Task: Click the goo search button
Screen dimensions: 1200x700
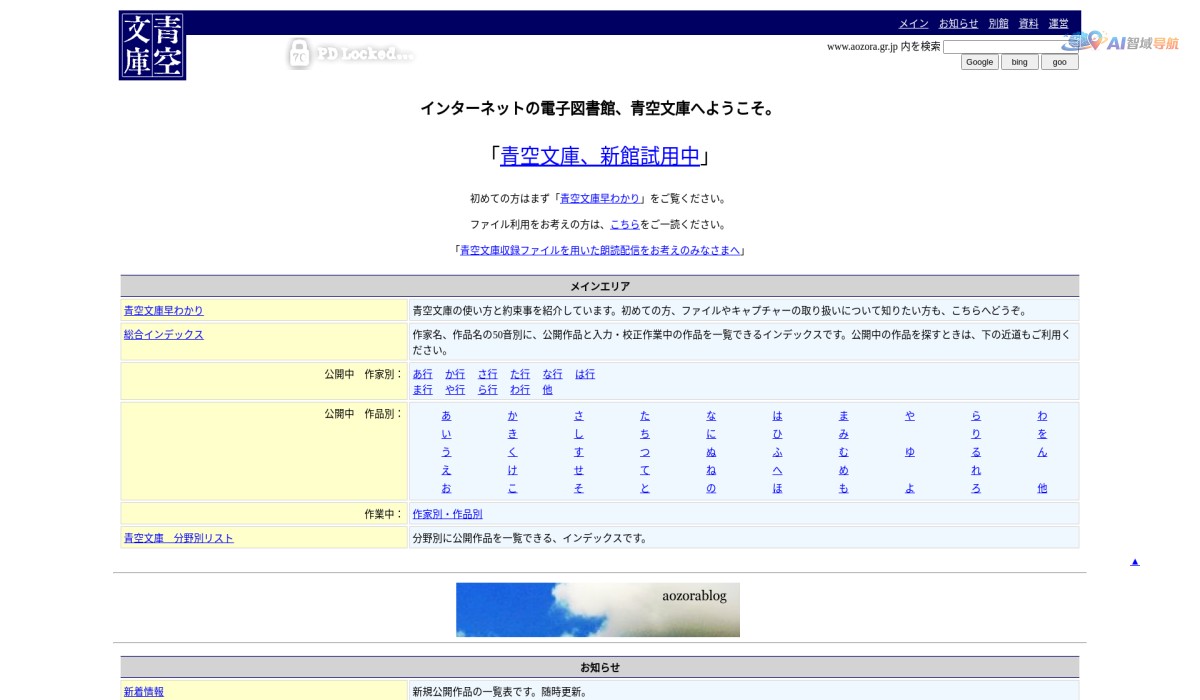Action: pos(1059,61)
